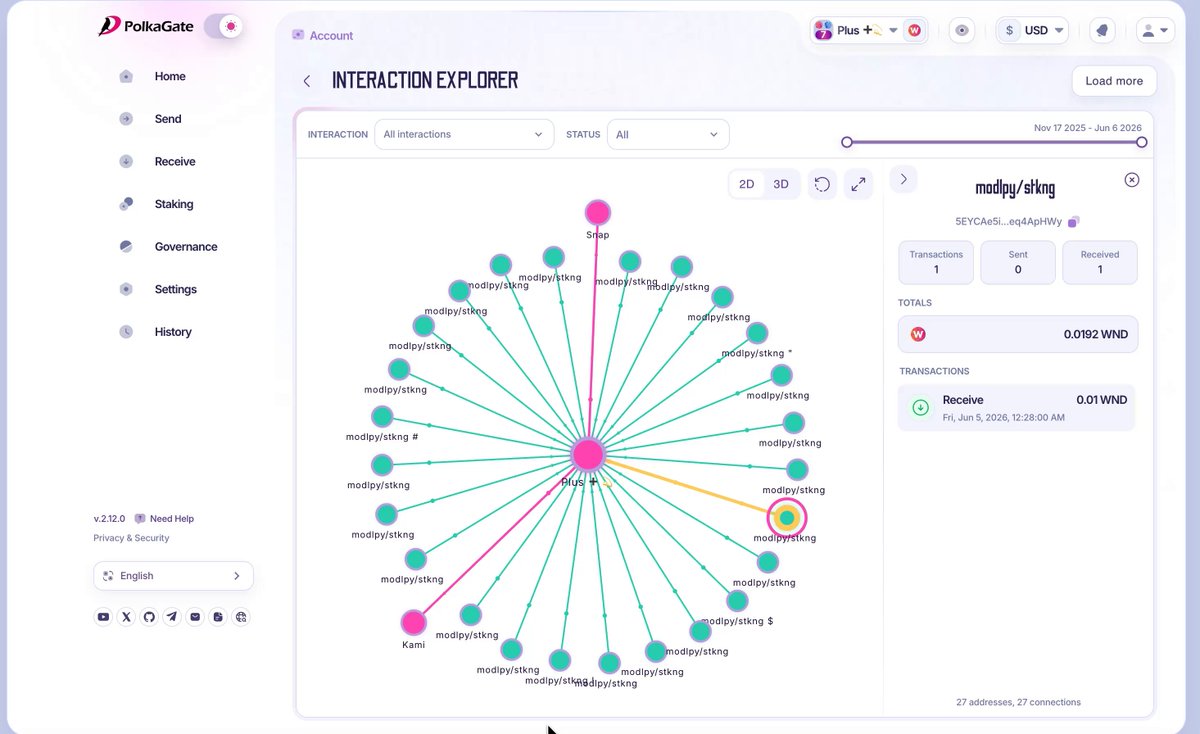1200x734 pixels.
Task: Open Privacy & Security link
Action: coord(131,538)
